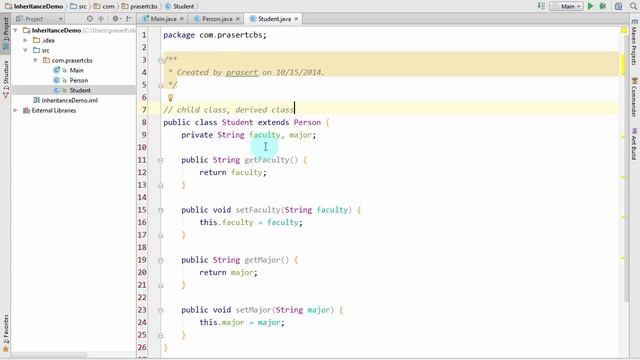Expand the .idea folder
This screenshot has width=640, height=360.
(x=25, y=40)
